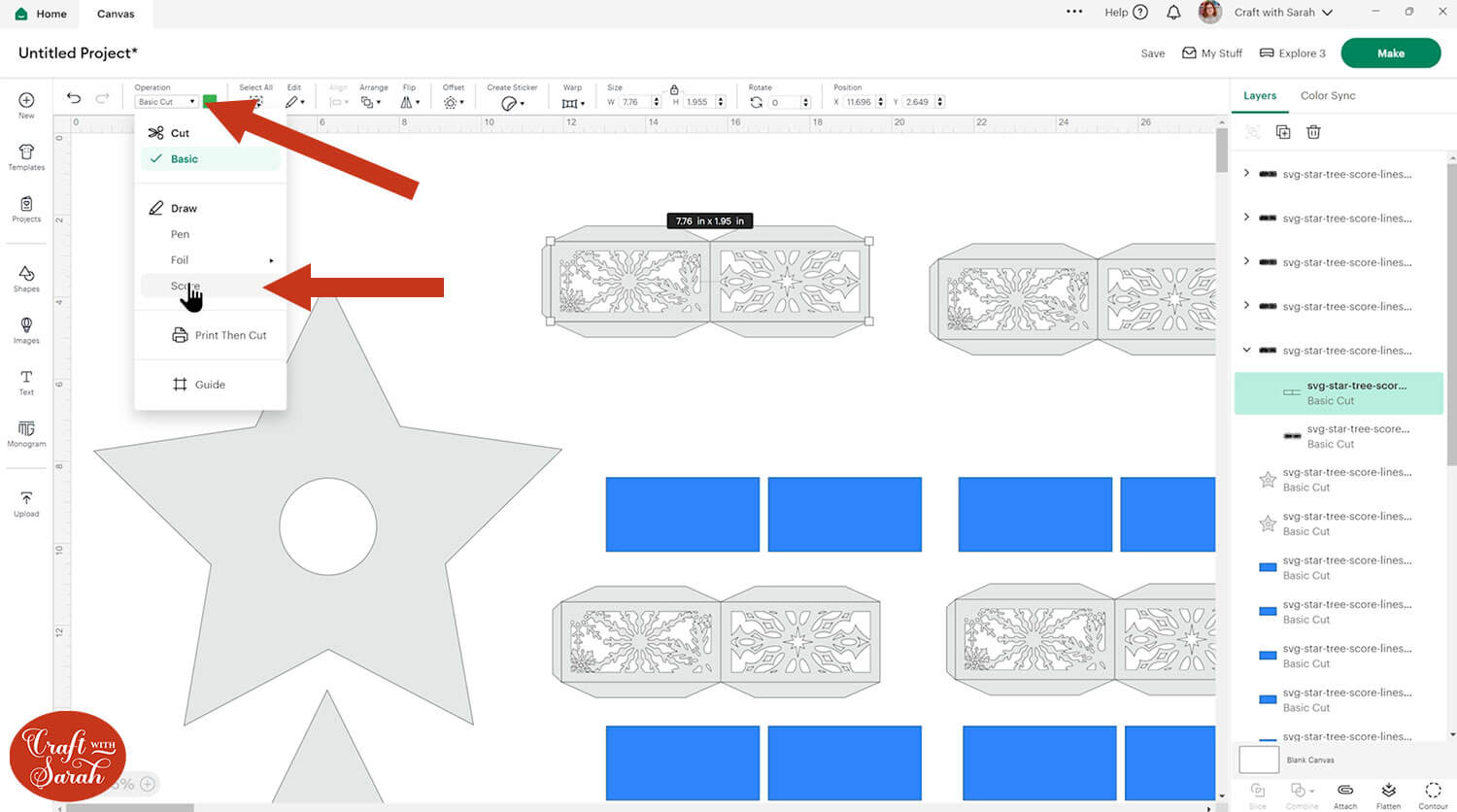Open the Images library

tap(26, 329)
